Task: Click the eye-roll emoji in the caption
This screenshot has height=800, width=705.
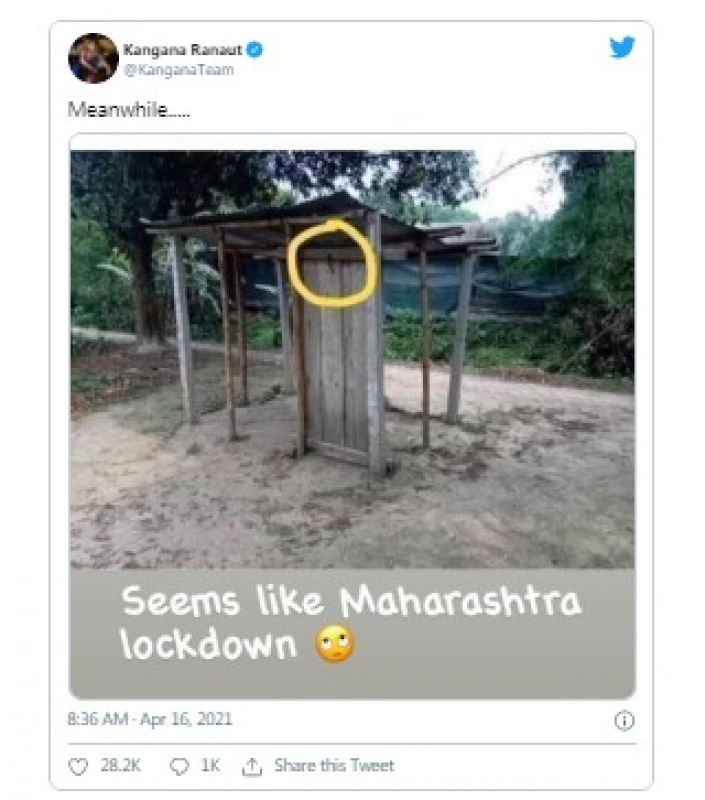Action: [335, 644]
